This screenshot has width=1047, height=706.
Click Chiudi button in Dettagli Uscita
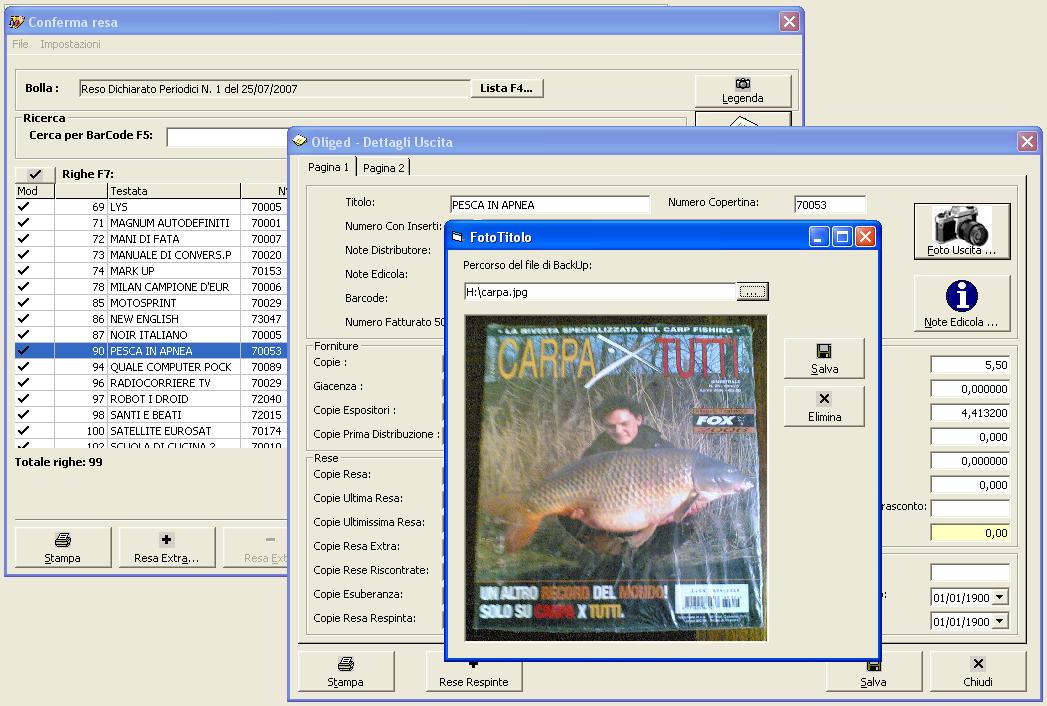click(x=978, y=671)
